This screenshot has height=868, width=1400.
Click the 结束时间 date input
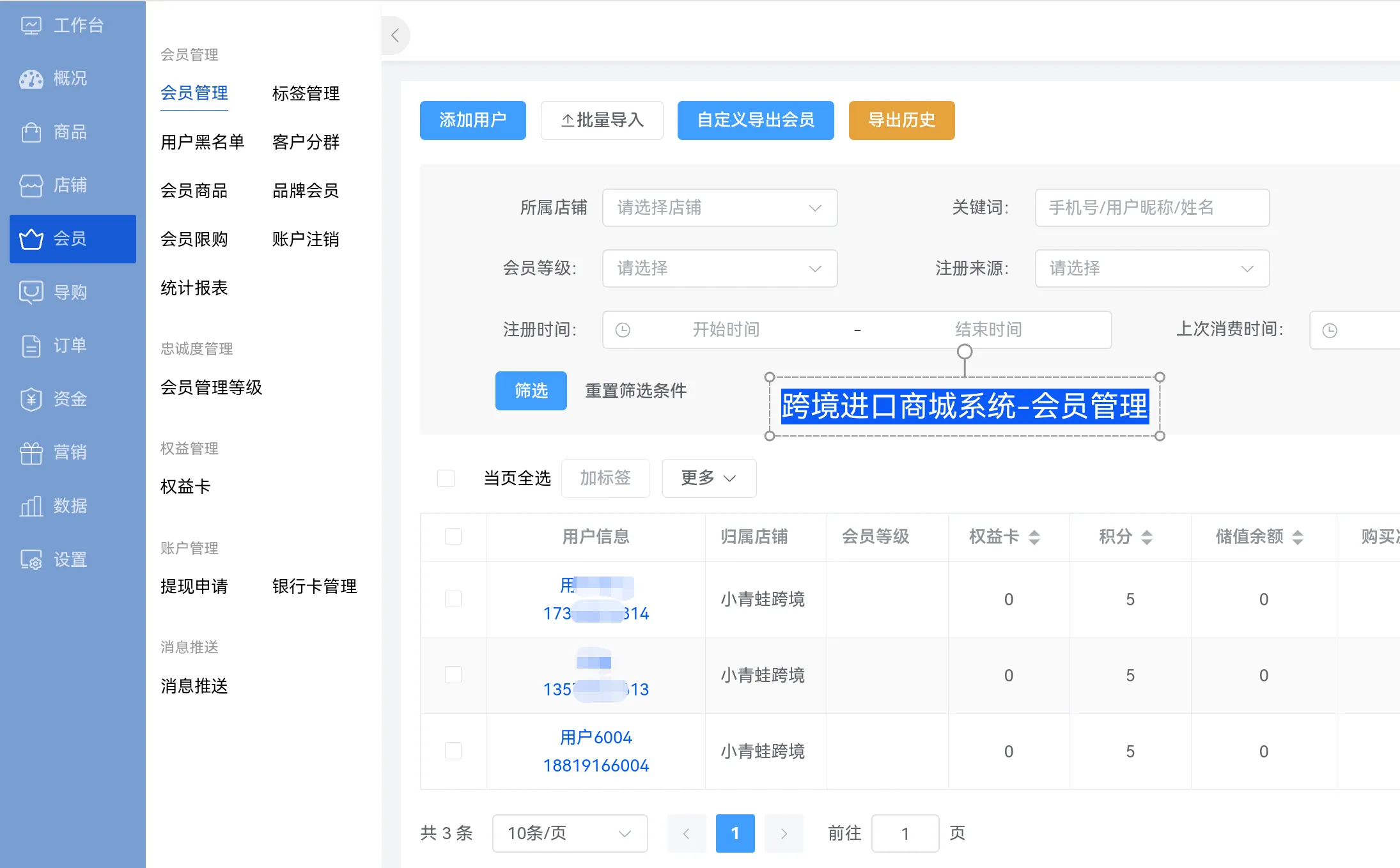(988, 330)
